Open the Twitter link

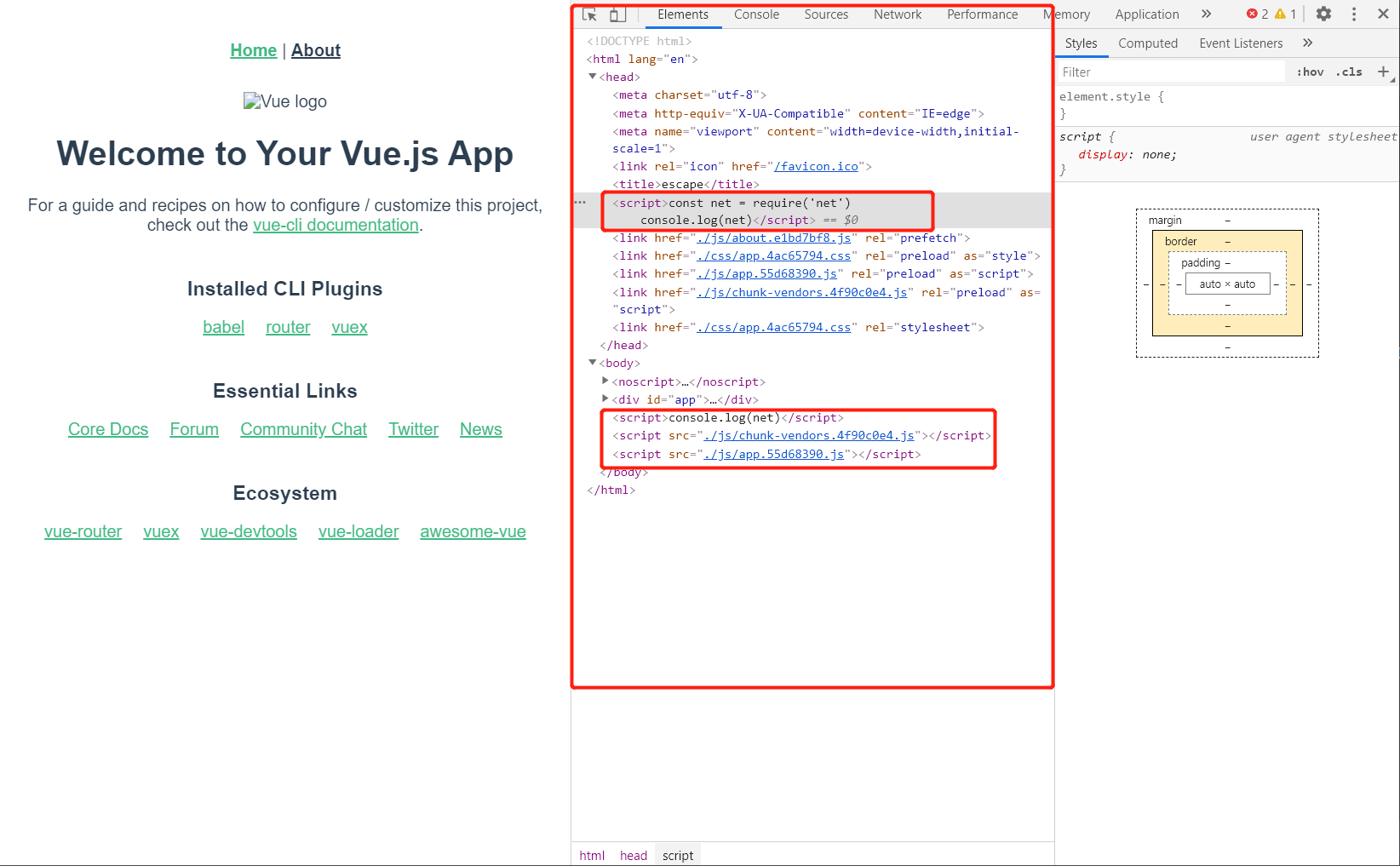[x=413, y=429]
